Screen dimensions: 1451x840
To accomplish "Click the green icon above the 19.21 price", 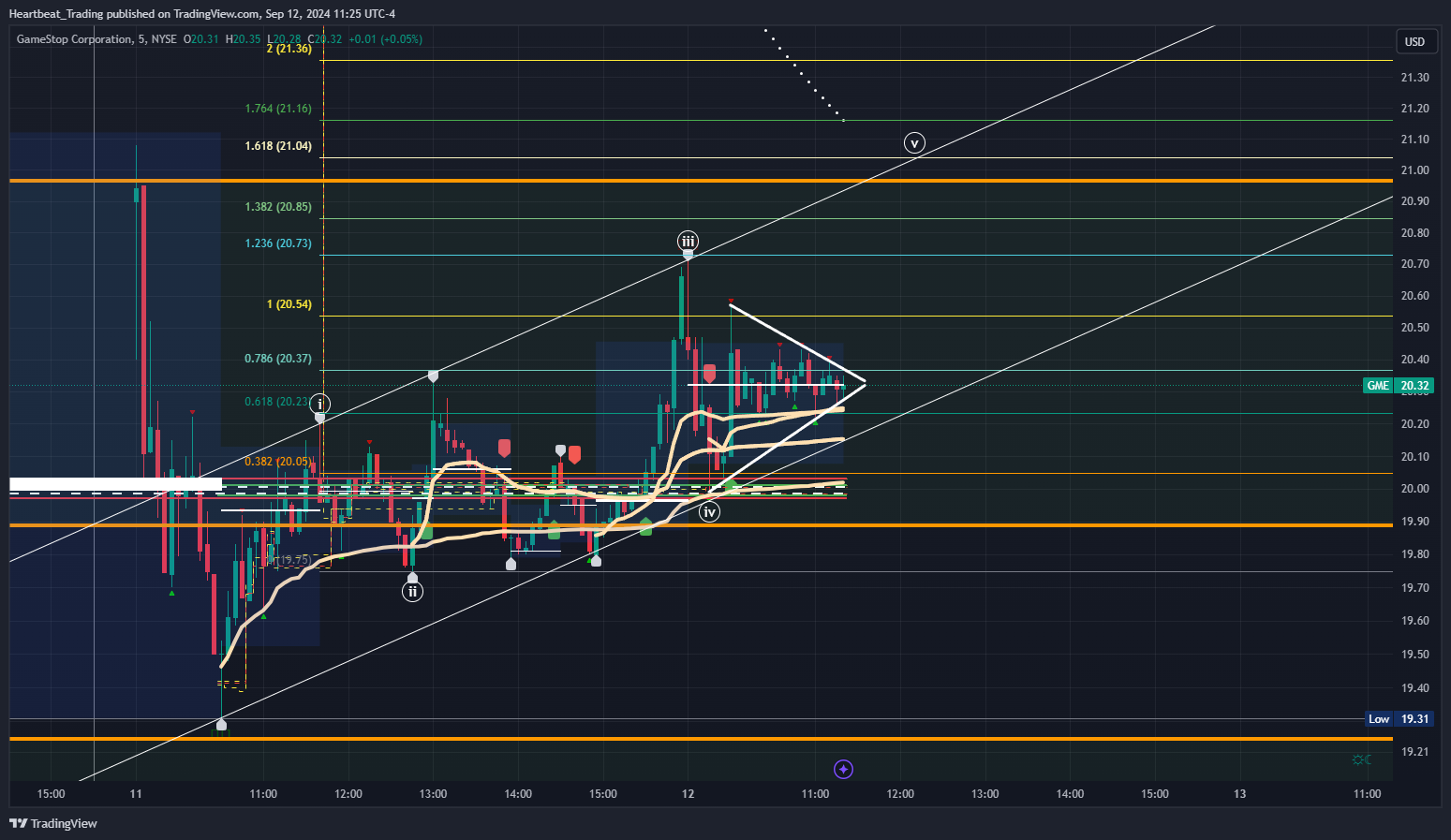I will tap(1362, 759).
